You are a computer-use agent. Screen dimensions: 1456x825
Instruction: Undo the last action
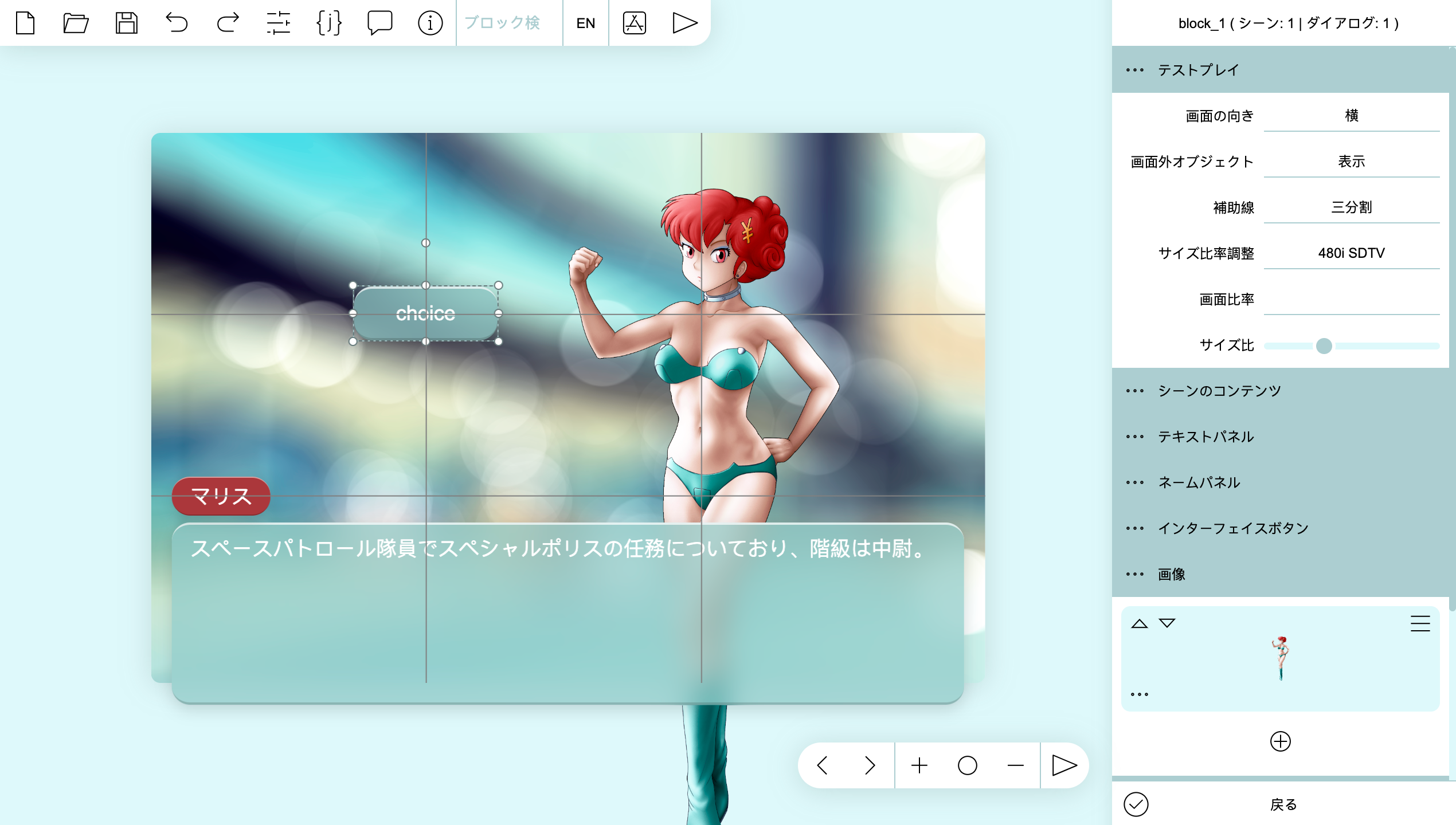tap(177, 23)
